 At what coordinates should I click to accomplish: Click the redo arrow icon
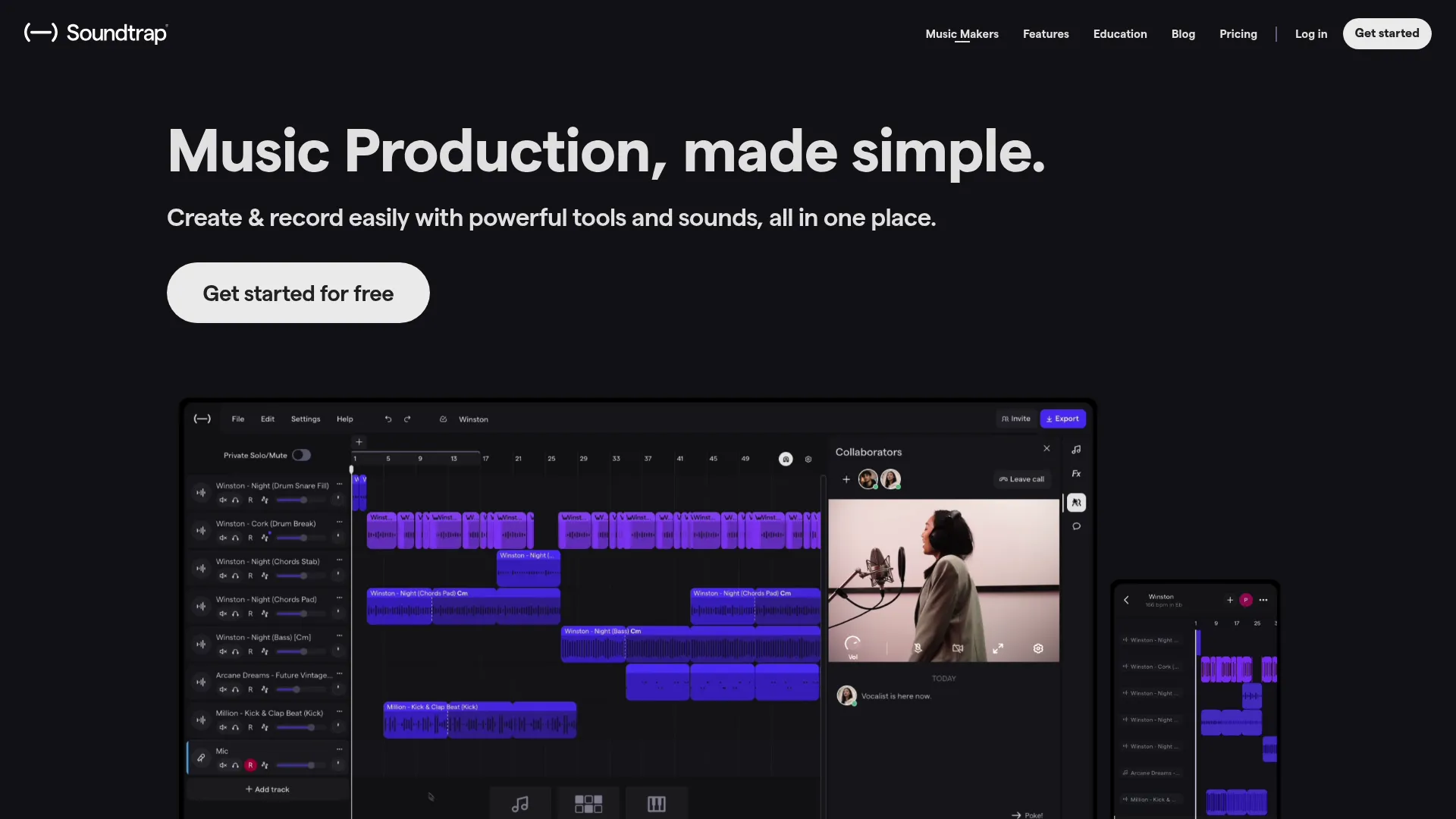407,419
